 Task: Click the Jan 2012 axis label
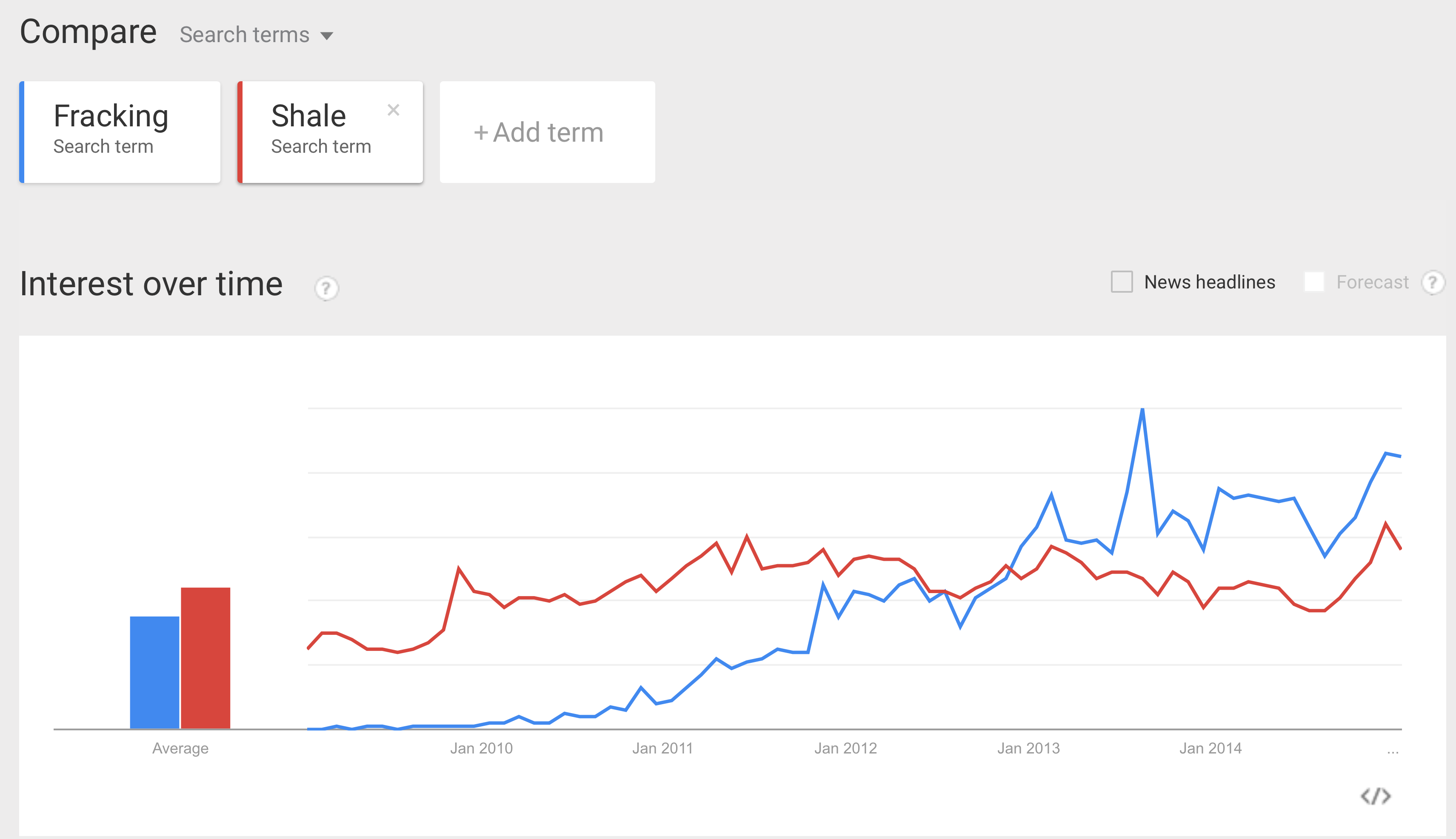tap(845, 748)
